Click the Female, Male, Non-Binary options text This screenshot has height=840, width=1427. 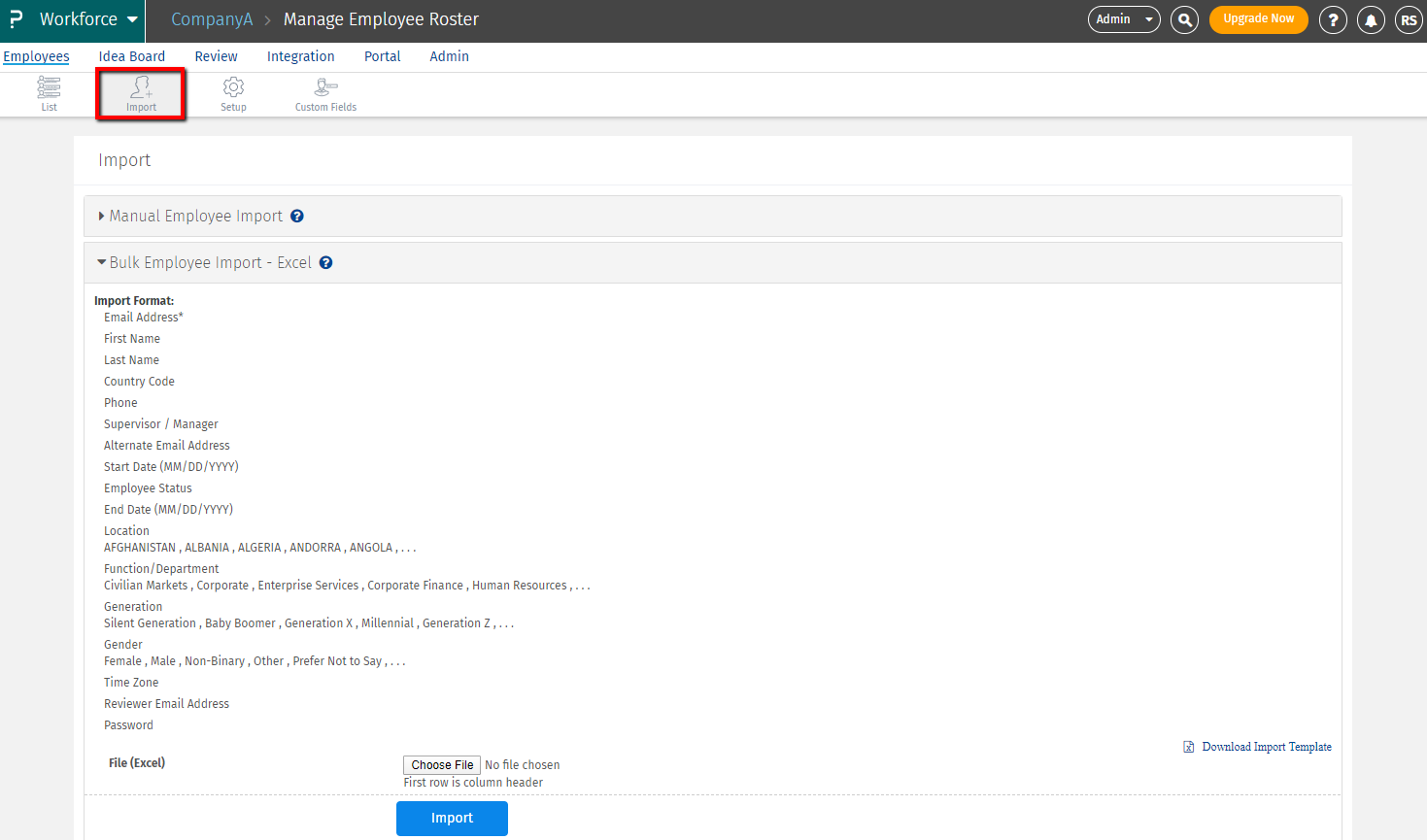(x=255, y=661)
